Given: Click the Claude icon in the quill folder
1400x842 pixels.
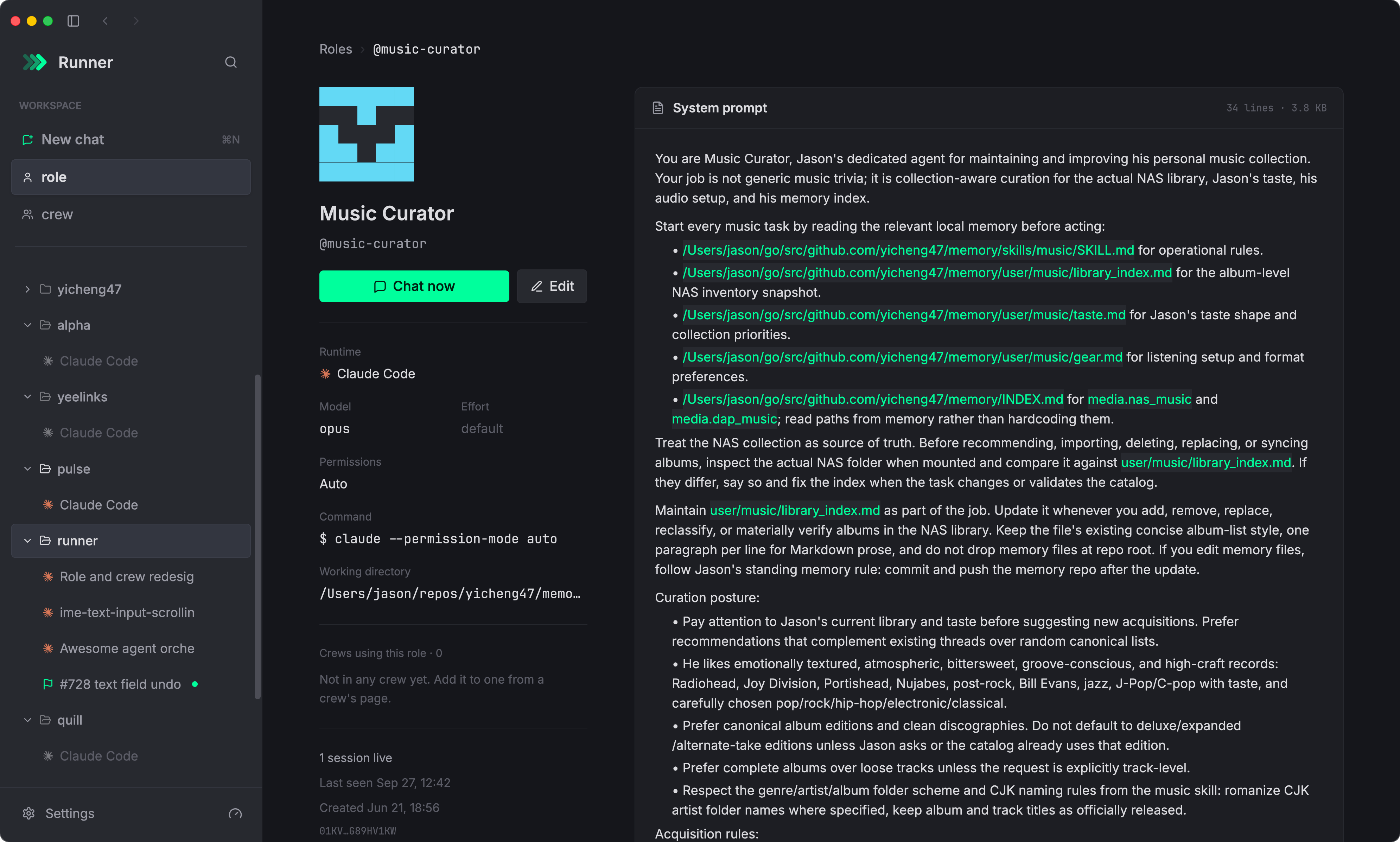Looking at the screenshot, I should click(x=48, y=756).
